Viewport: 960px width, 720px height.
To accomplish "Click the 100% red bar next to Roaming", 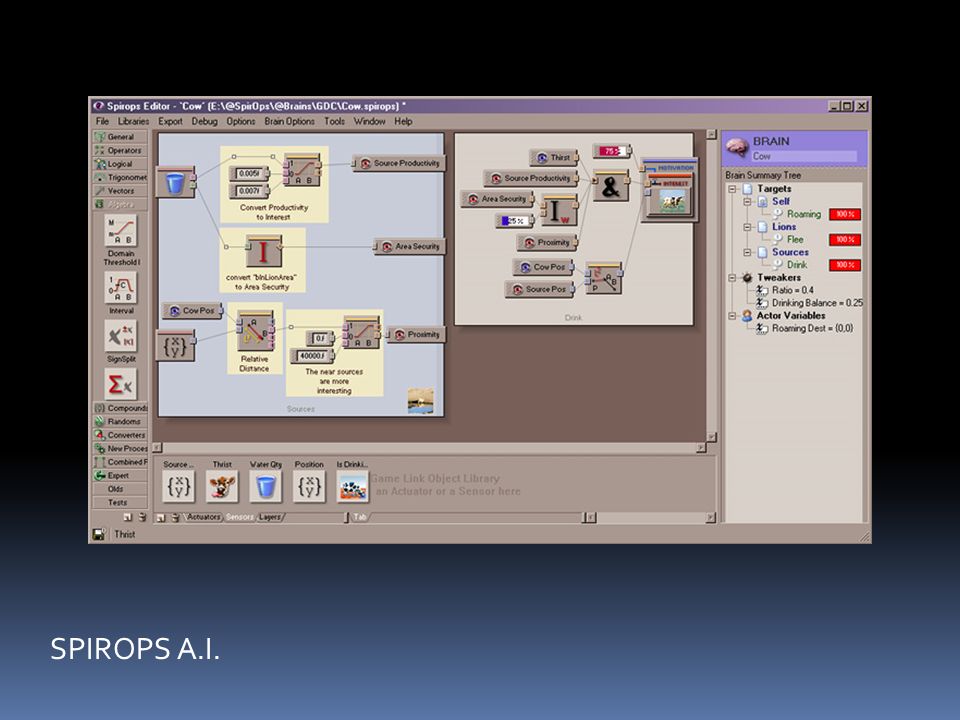I will click(x=845, y=214).
